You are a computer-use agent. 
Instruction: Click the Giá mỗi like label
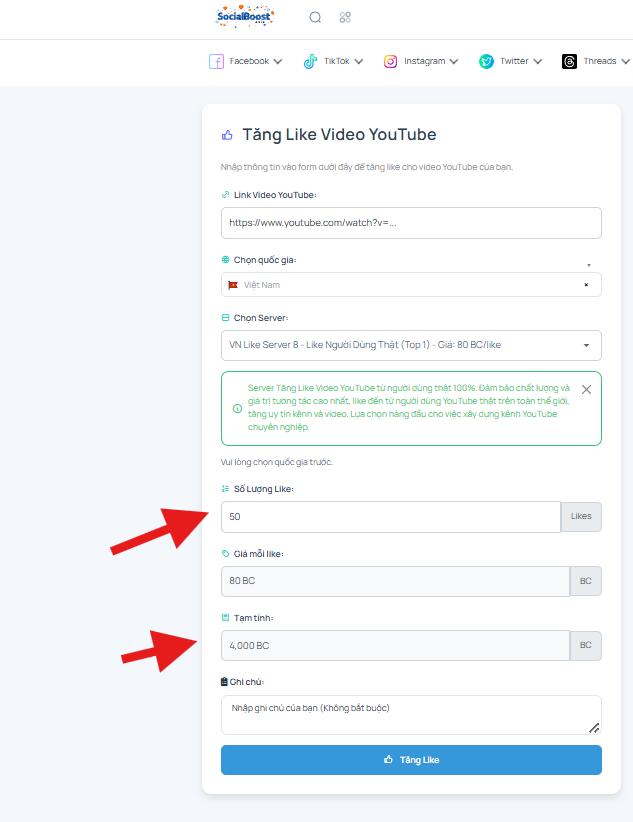259,554
